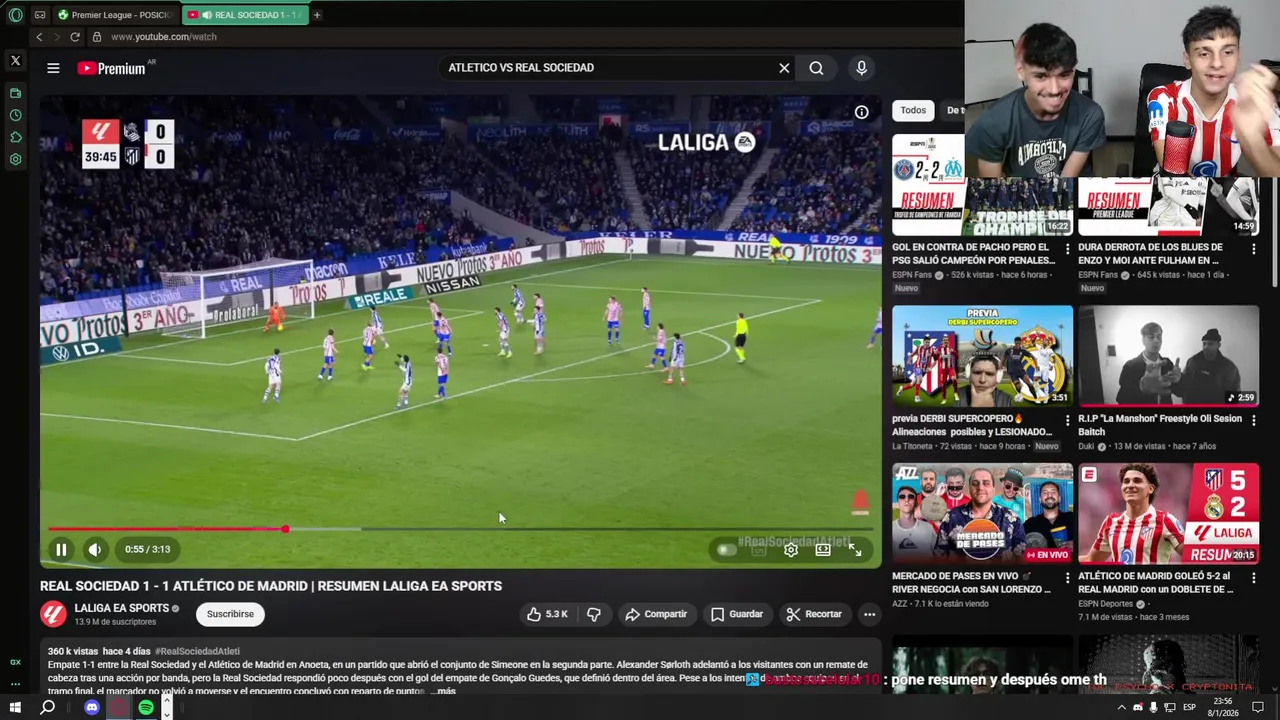
Task: Open options menu for MERCADO DE PASES video
Action: coord(1068,578)
